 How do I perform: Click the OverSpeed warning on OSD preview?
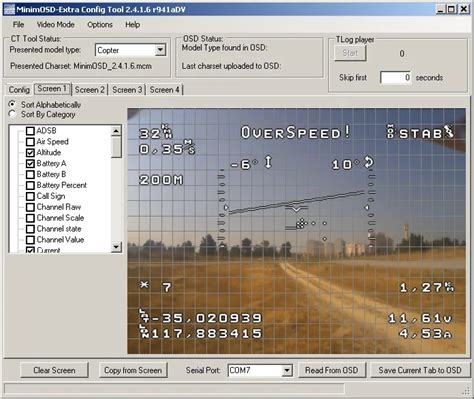(296, 133)
